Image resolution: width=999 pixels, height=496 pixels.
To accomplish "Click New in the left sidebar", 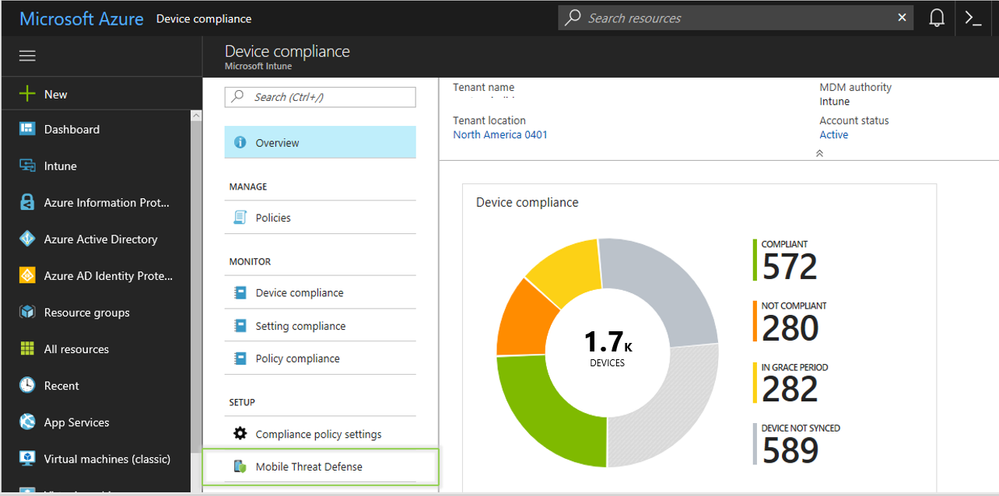I will (55, 94).
